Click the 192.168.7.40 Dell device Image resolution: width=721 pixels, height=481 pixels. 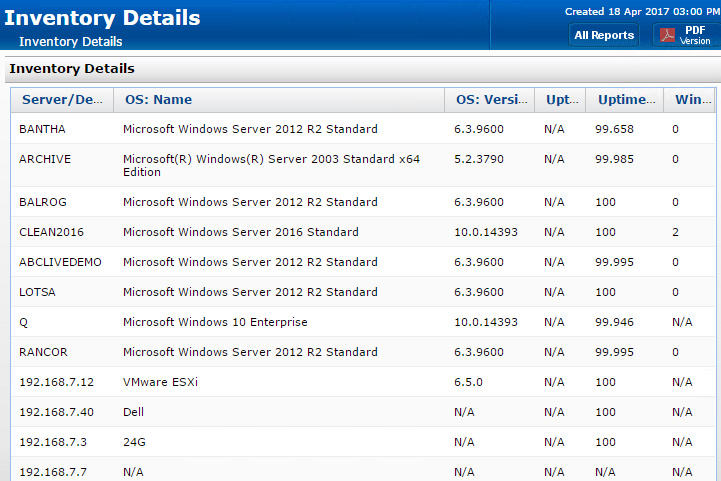point(56,412)
